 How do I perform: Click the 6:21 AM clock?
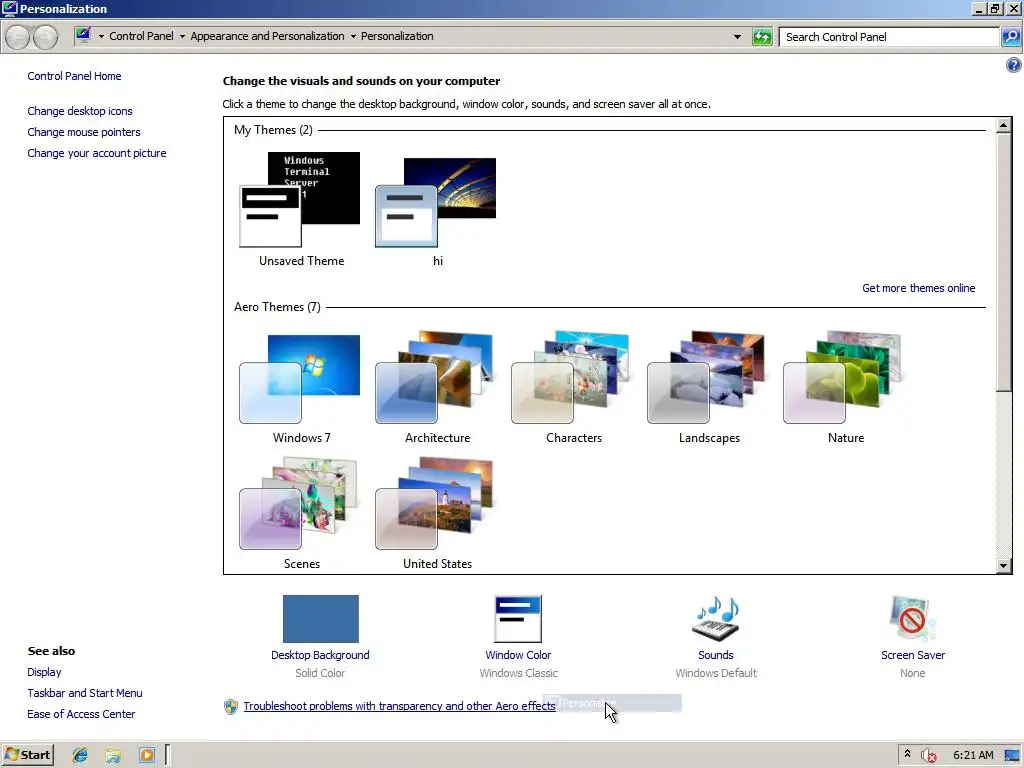tap(973, 755)
